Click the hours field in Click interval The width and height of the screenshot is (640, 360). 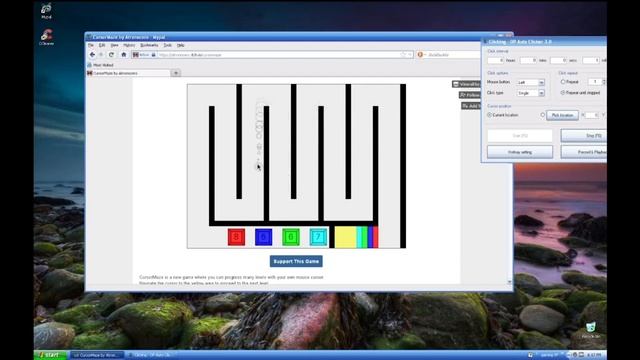[x=496, y=60]
